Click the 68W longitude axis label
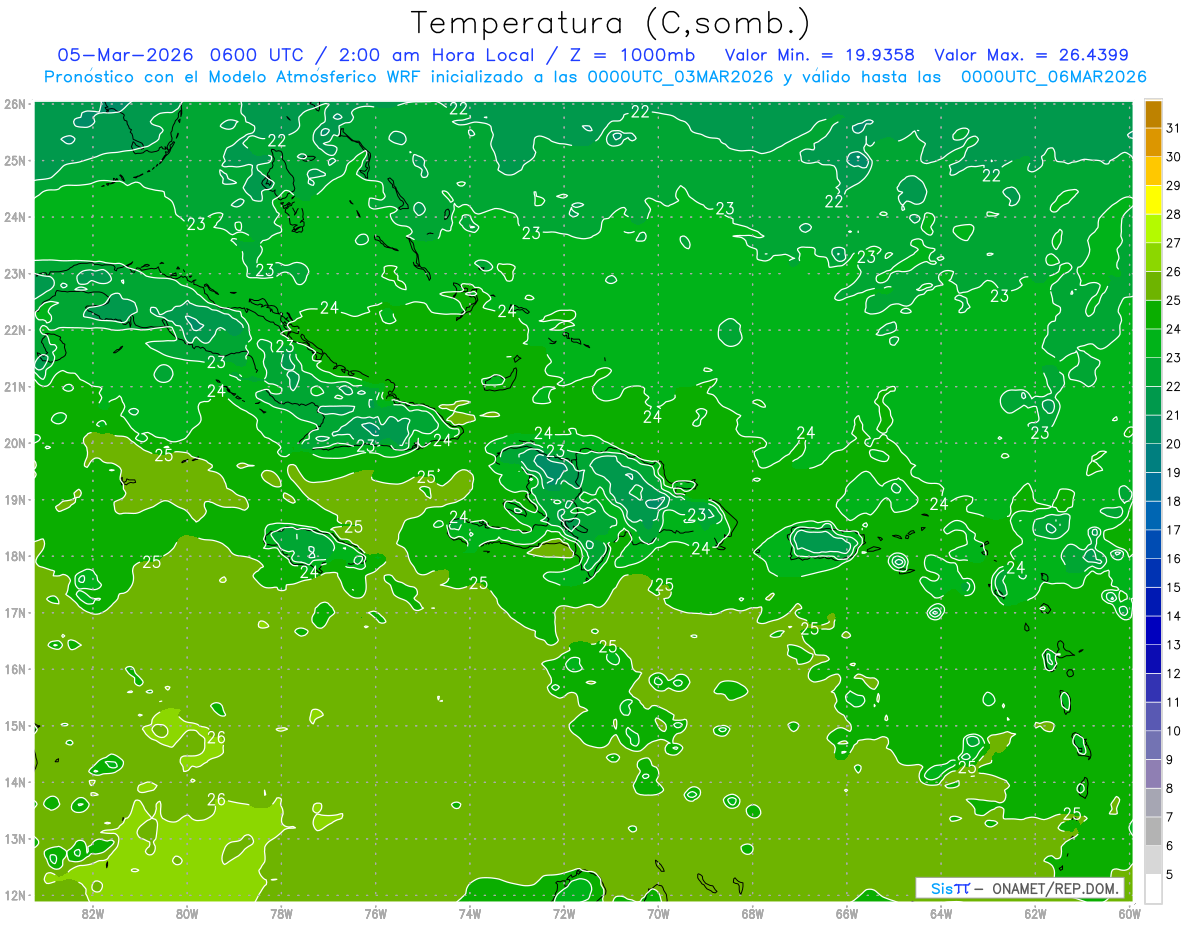Viewport: 1200px width, 927px height. pos(753,913)
